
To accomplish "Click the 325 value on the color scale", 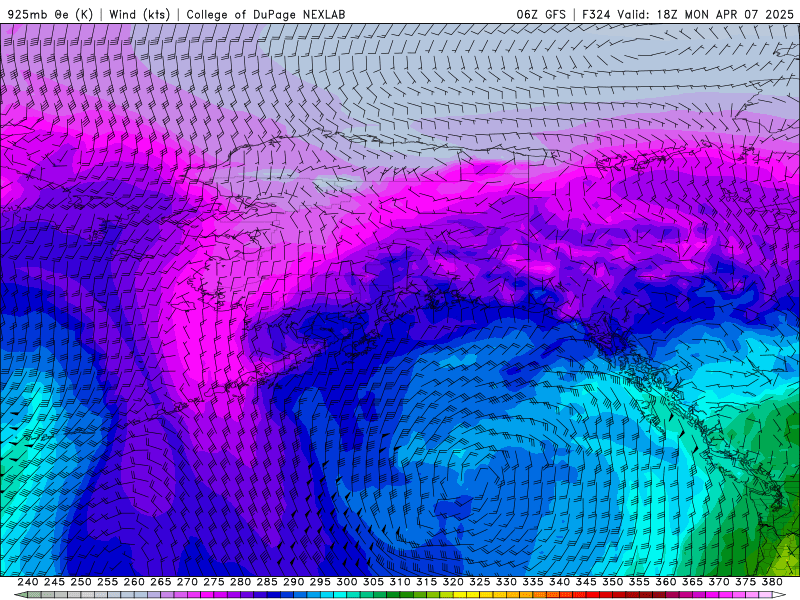I will pos(480,582).
